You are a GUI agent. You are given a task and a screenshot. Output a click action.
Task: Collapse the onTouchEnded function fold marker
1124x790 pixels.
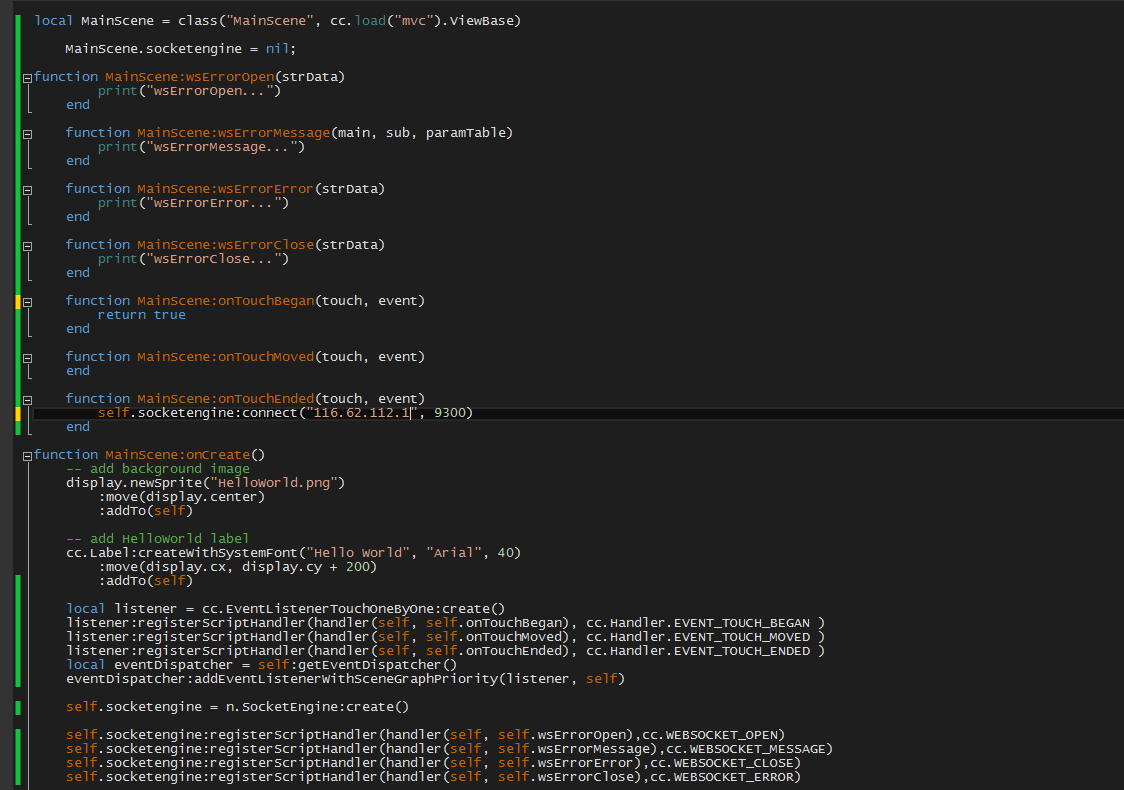27,399
